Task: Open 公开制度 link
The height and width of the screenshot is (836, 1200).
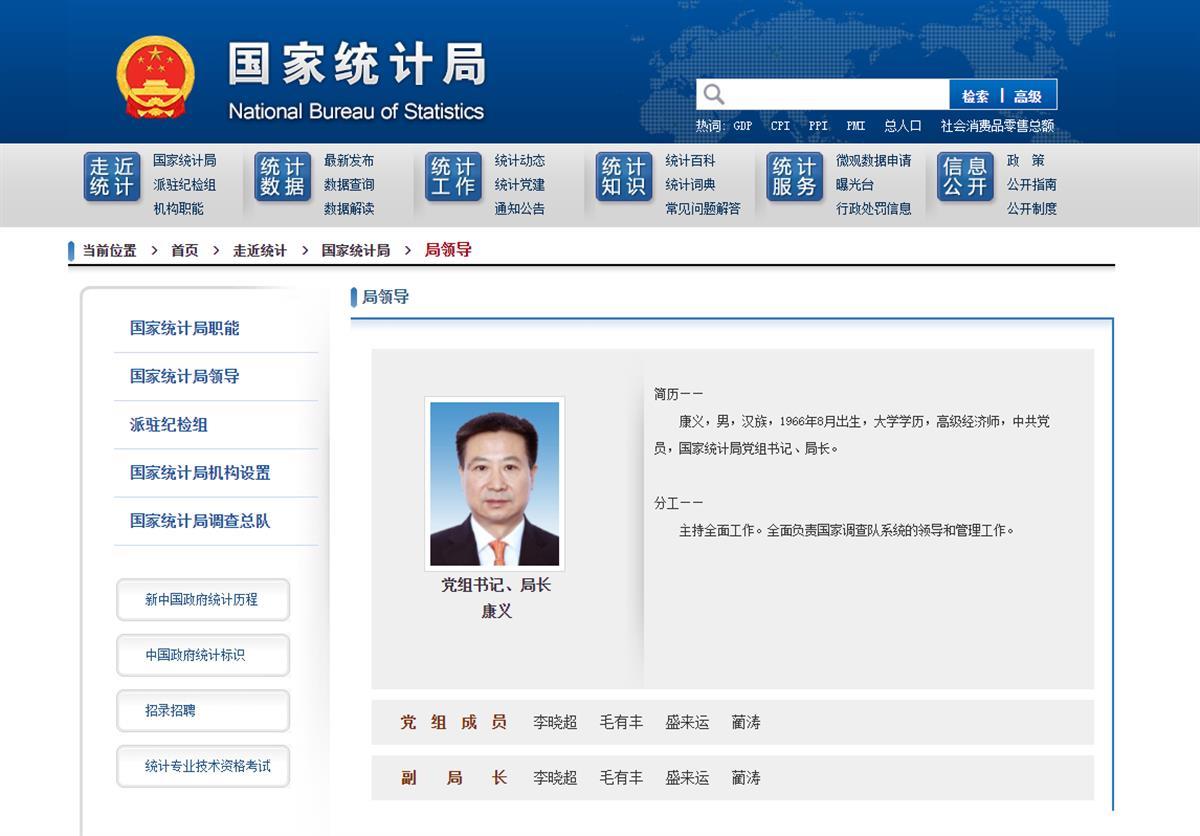Action: pyautogui.click(x=1032, y=208)
